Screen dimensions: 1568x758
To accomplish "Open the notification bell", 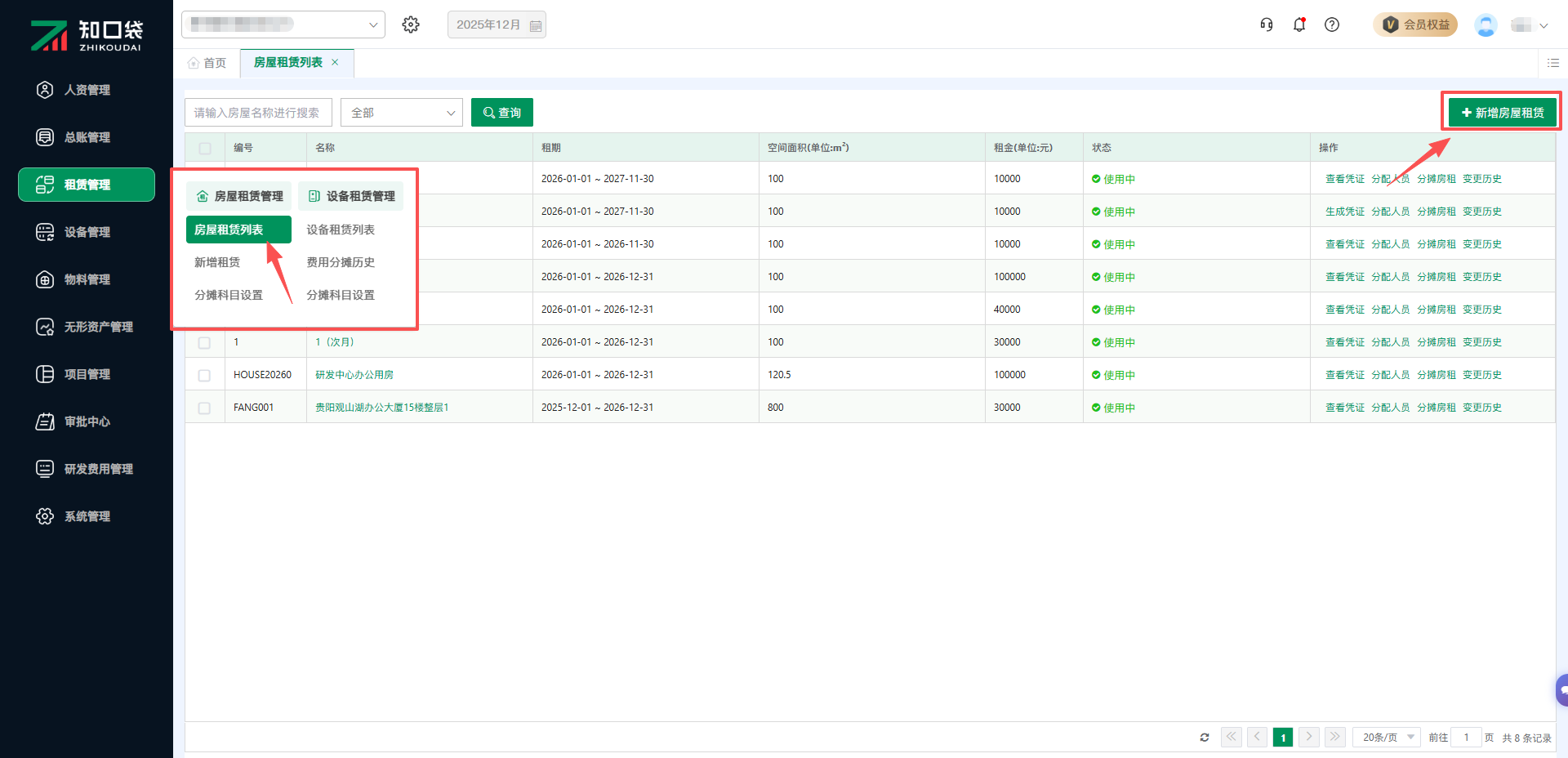I will tap(1299, 25).
